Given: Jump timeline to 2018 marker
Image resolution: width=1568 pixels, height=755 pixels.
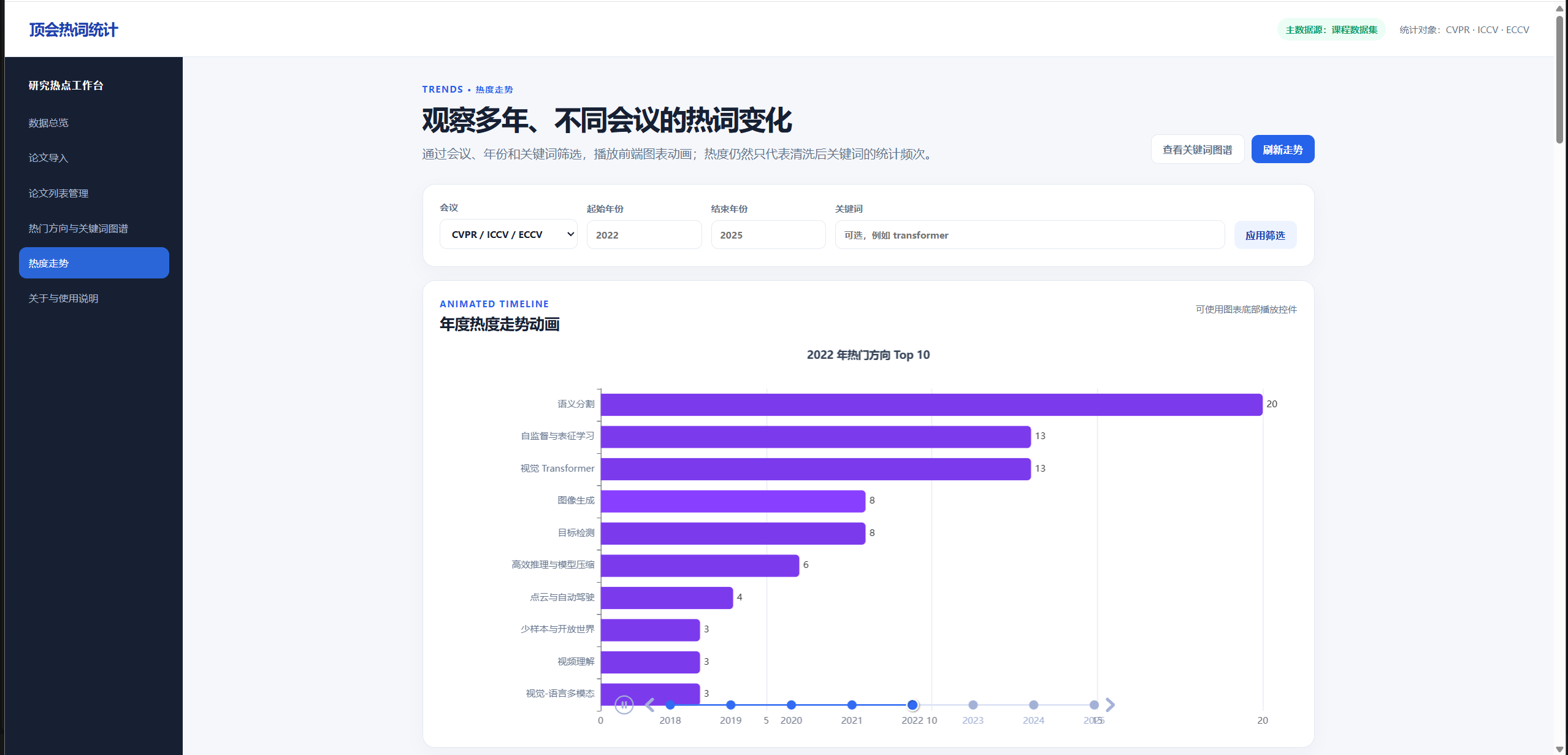Looking at the screenshot, I should coord(670,705).
